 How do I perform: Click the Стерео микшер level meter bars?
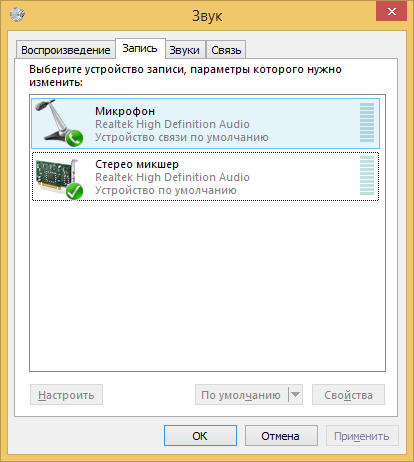367,175
